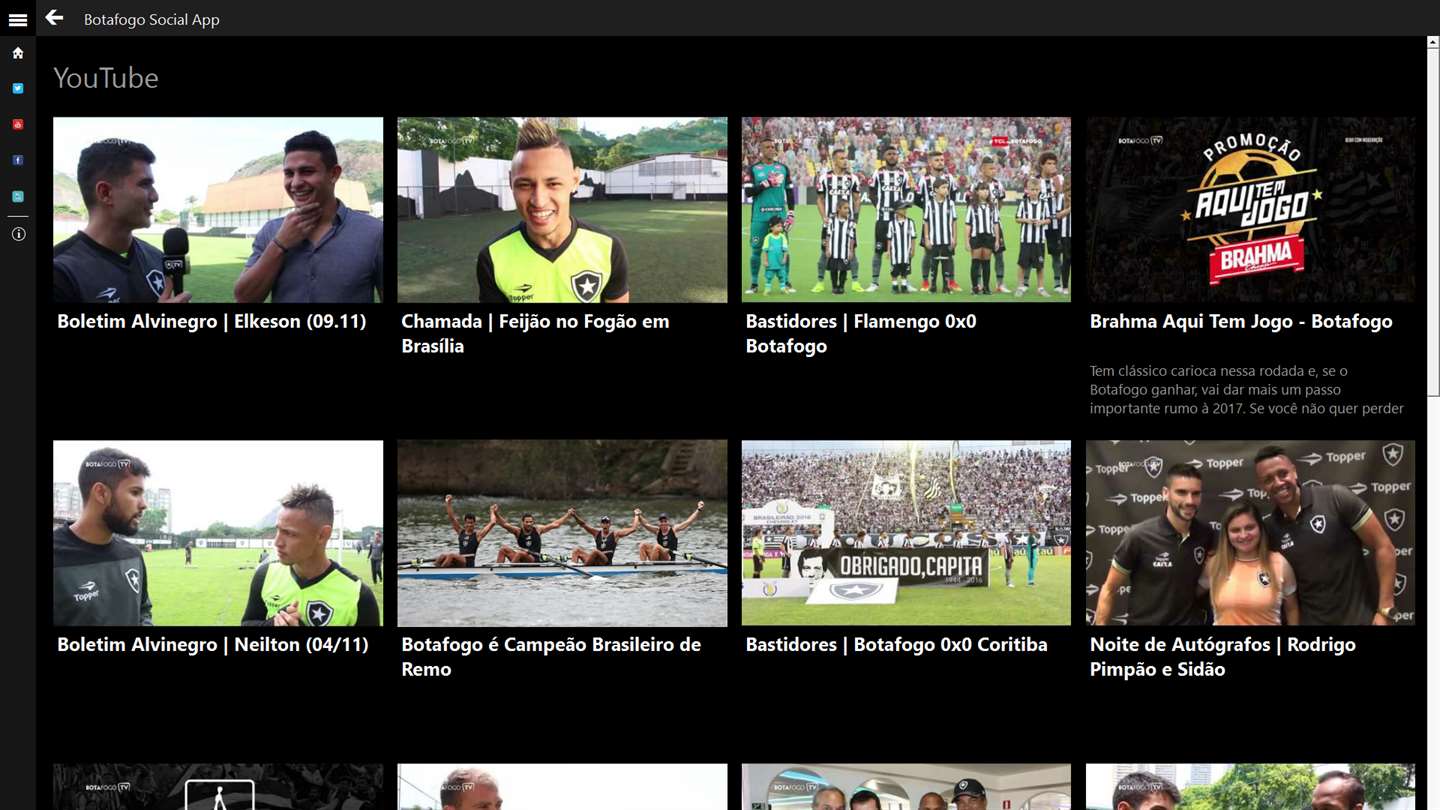Open the Twitter feed from sidebar
Screen dimensions: 1440x810
coord(18,89)
